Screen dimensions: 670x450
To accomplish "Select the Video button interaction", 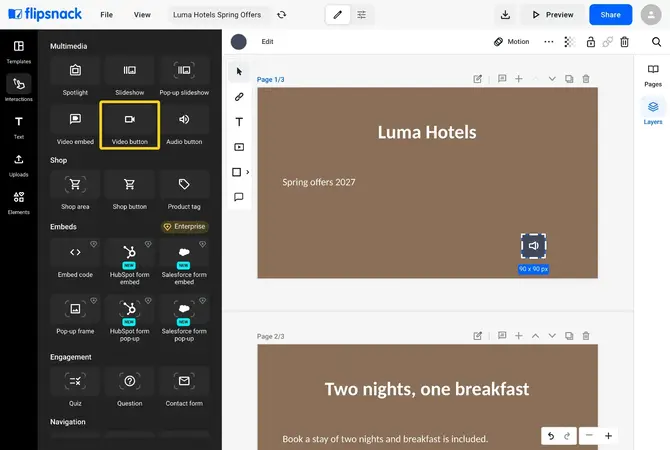I will 129,126.
